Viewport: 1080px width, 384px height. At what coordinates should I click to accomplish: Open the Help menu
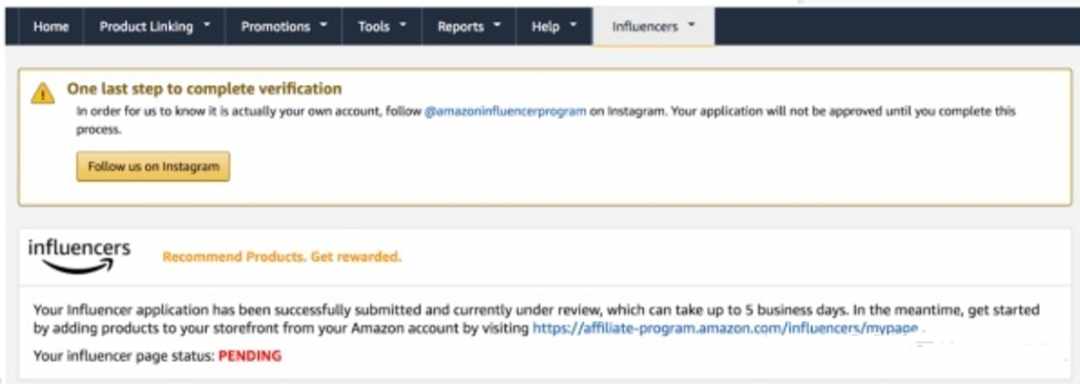click(554, 27)
